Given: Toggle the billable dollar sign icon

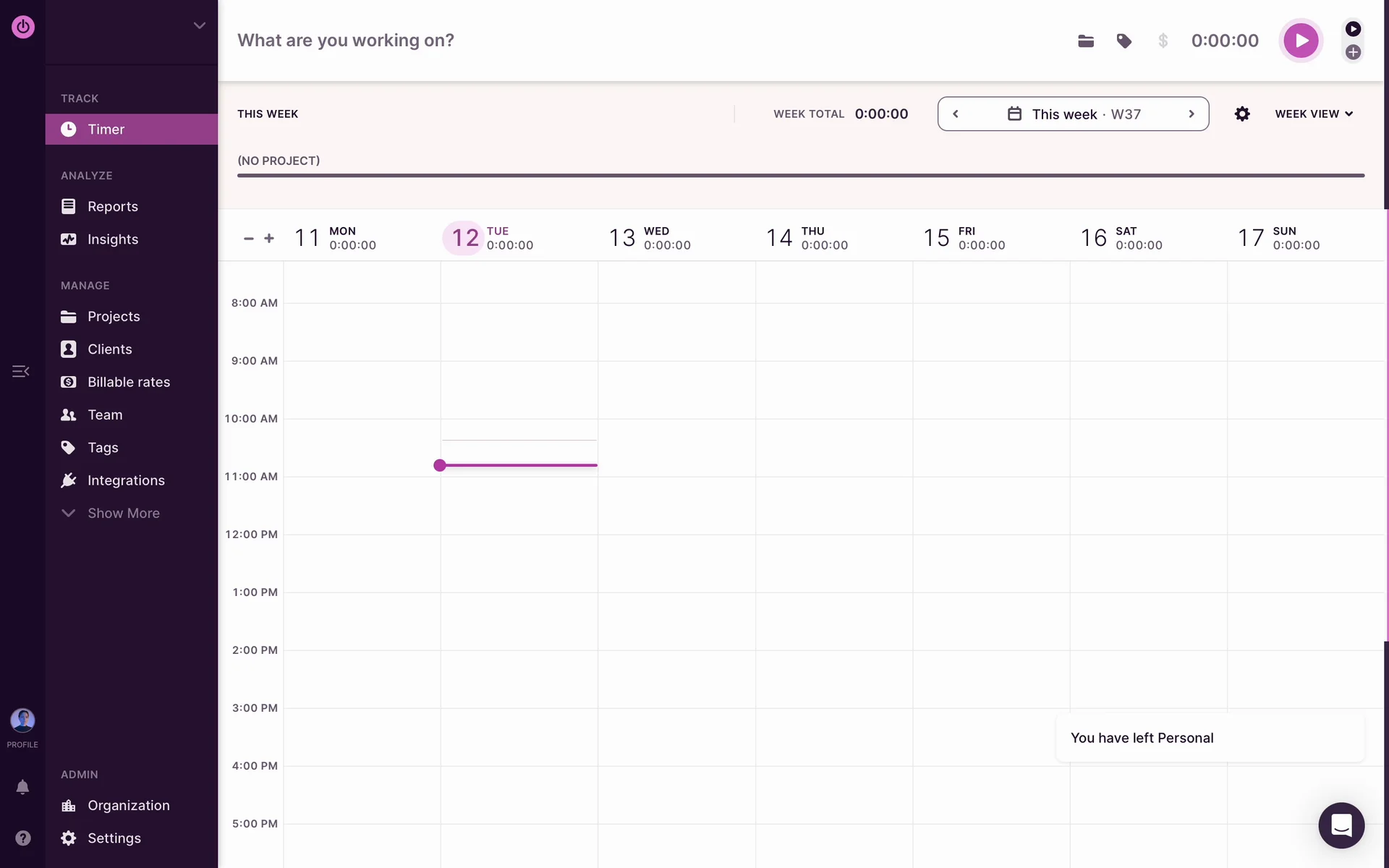Looking at the screenshot, I should [x=1163, y=41].
